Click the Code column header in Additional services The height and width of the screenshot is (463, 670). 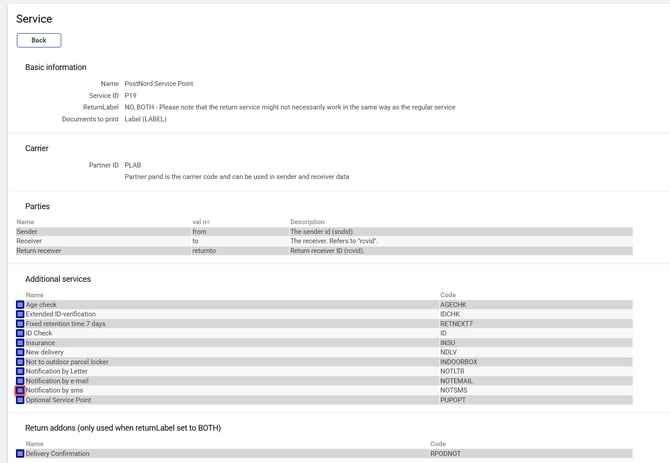(x=448, y=295)
